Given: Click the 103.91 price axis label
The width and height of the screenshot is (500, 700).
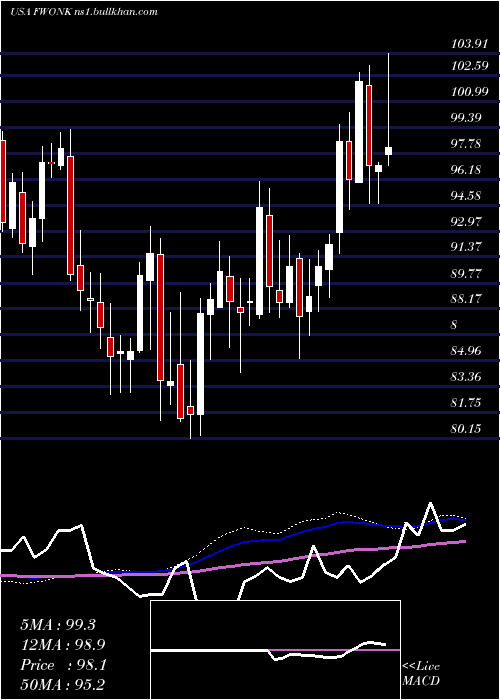Looking at the screenshot, I should click(470, 44).
